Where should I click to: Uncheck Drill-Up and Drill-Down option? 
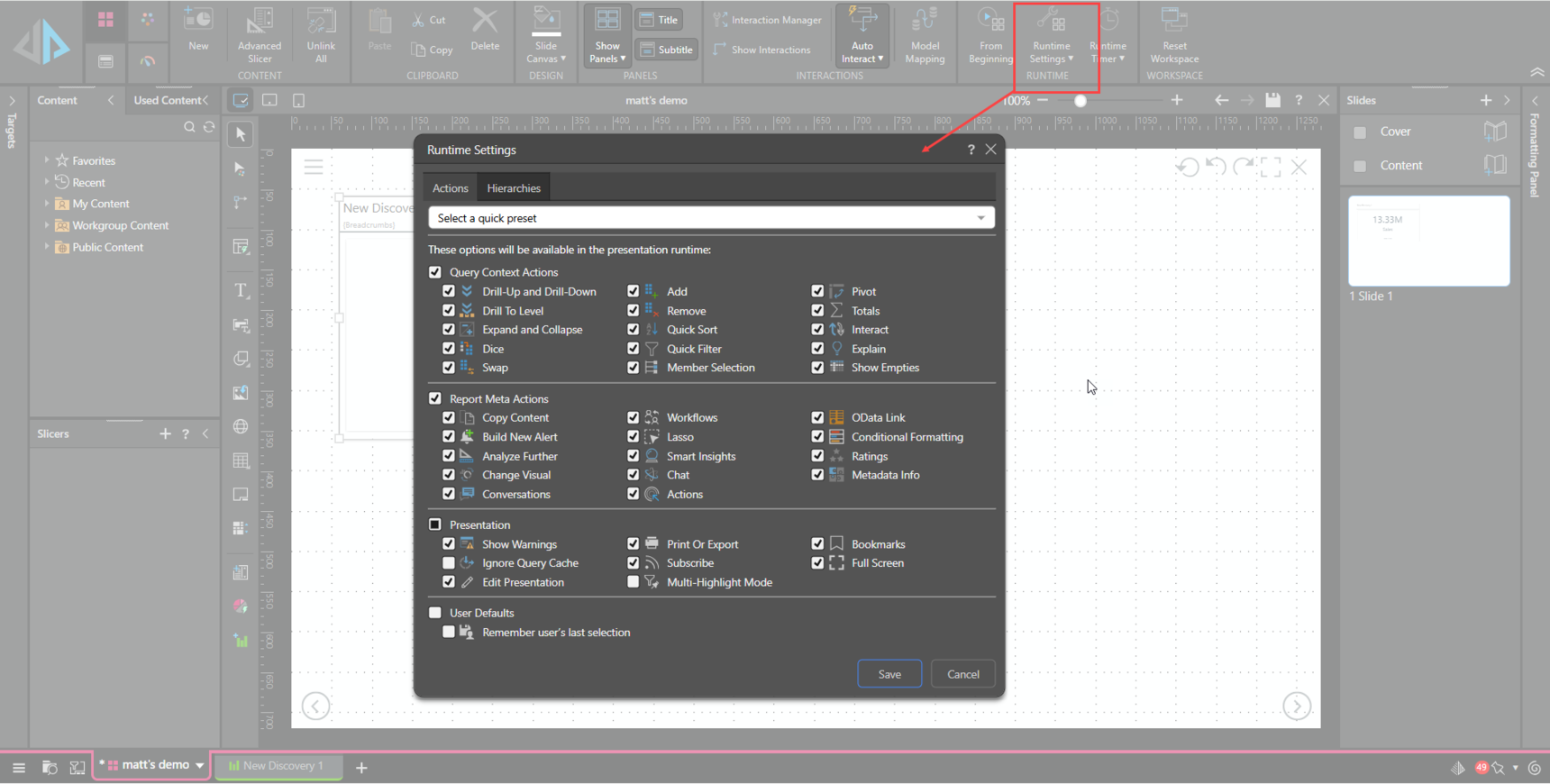[449, 291]
